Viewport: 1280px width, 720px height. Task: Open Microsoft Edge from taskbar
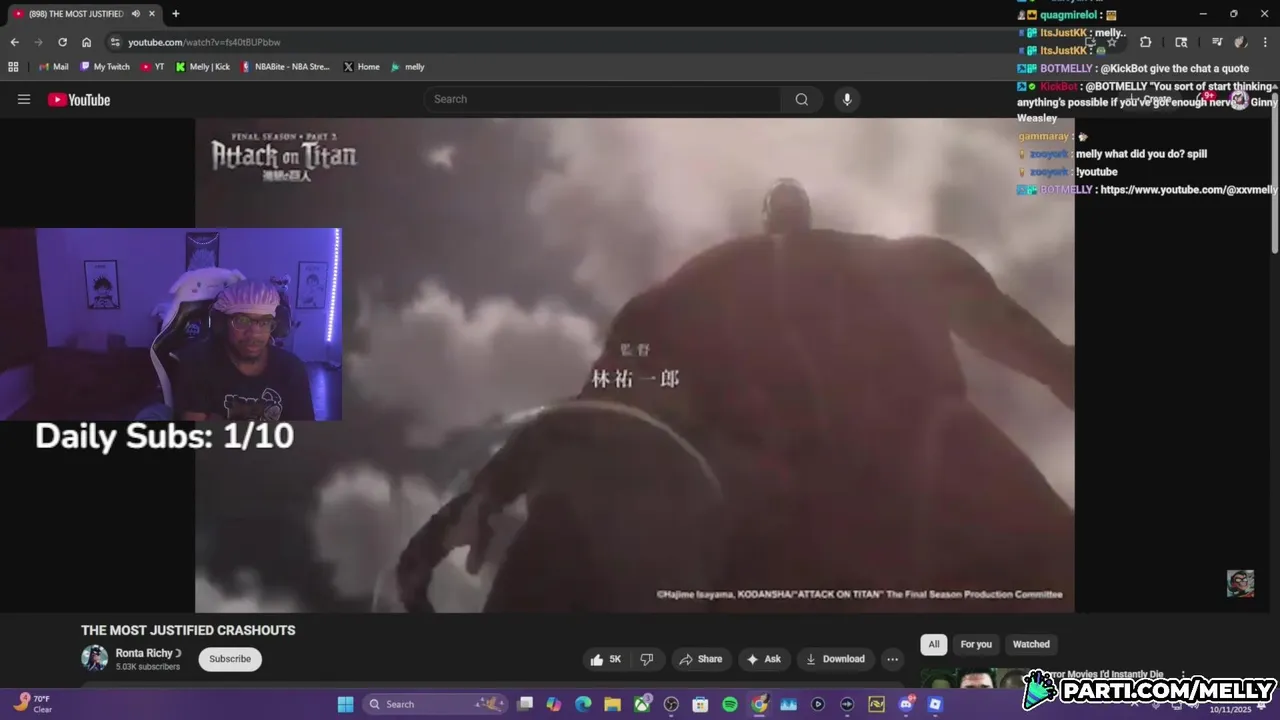pyautogui.click(x=583, y=704)
